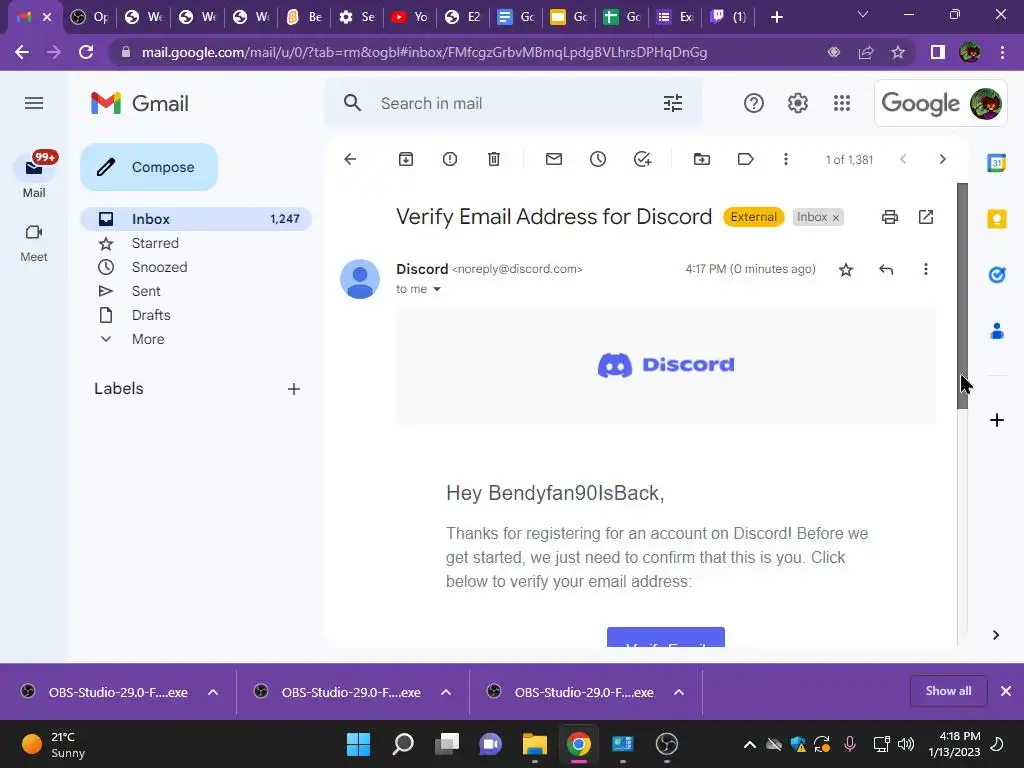
Task: Show hidden system tray icons
Action: point(750,744)
